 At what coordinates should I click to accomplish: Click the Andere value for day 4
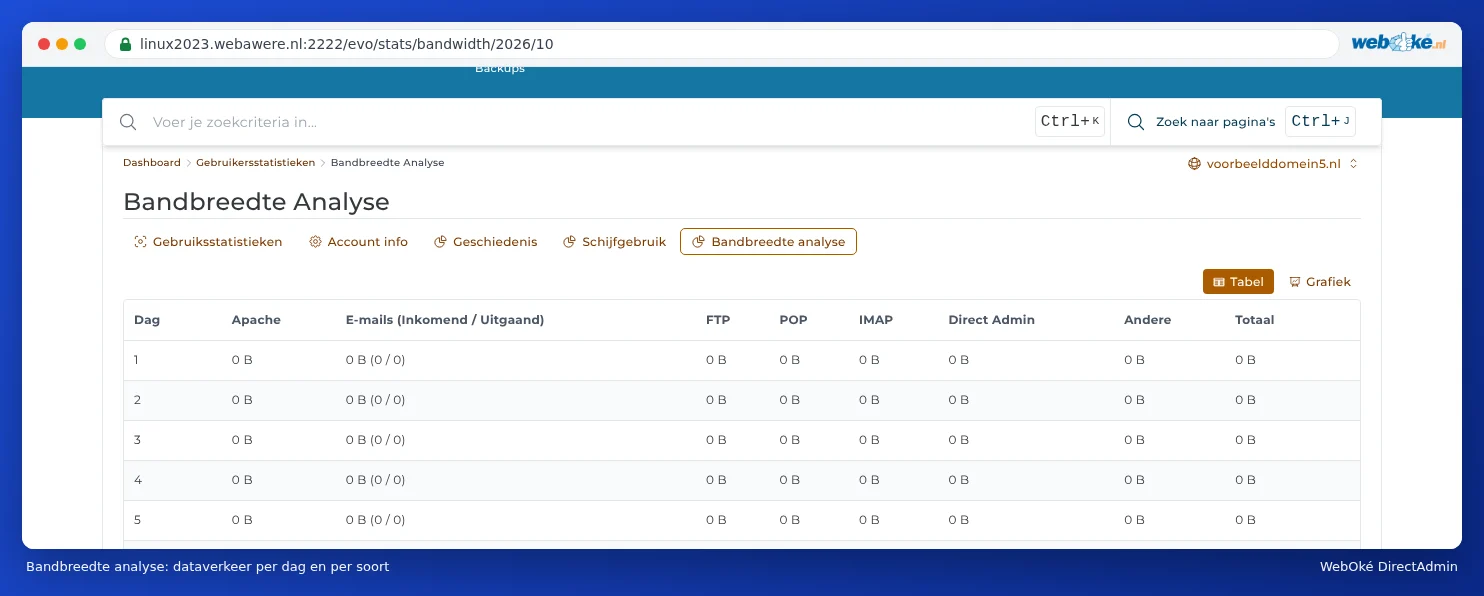coord(1135,480)
